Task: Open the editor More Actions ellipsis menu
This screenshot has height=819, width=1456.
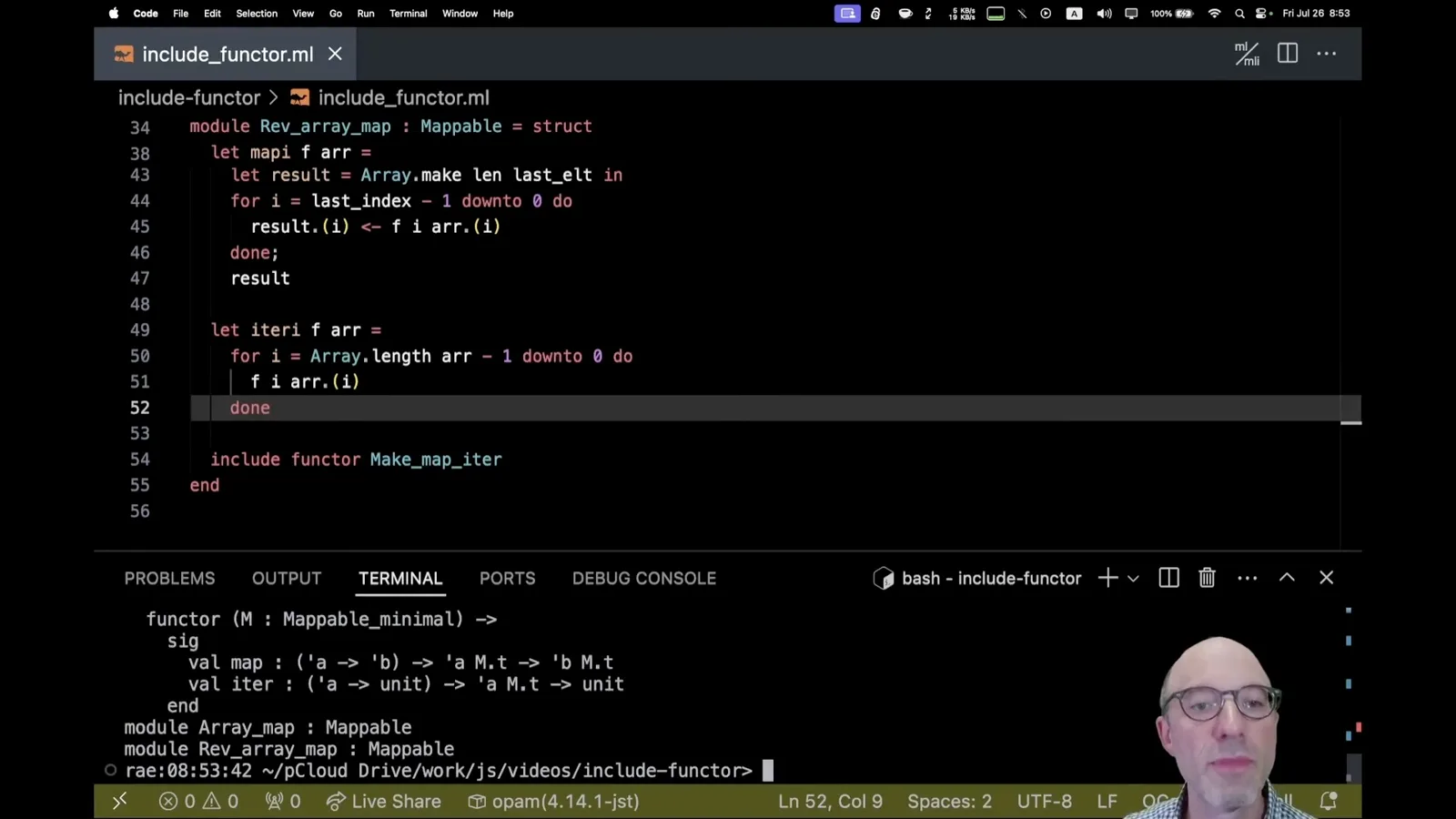Action: [1327, 54]
